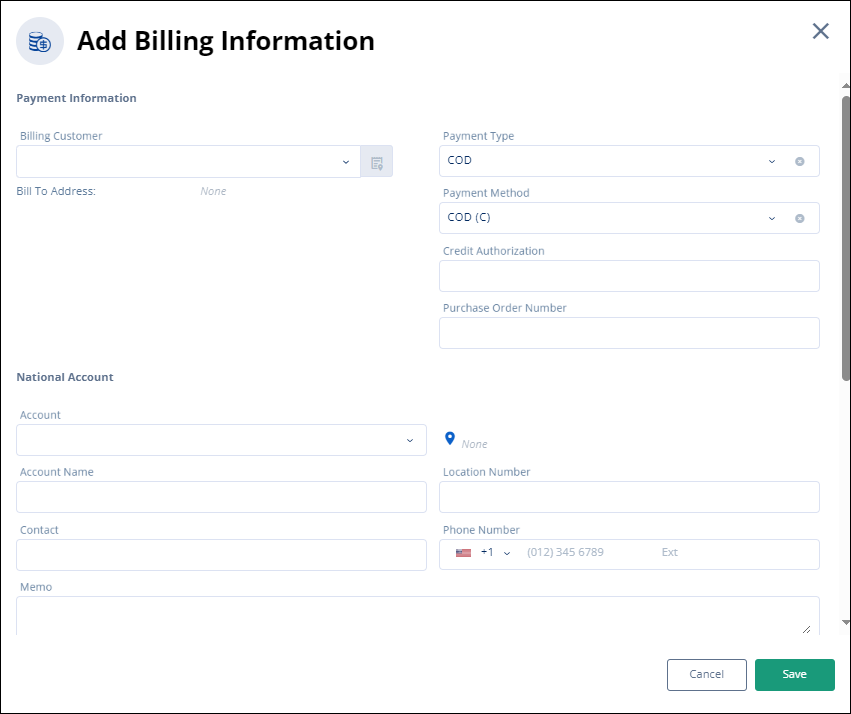This screenshot has height=714, width=851.
Task: Click the US flag country icon
Action: coord(463,553)
